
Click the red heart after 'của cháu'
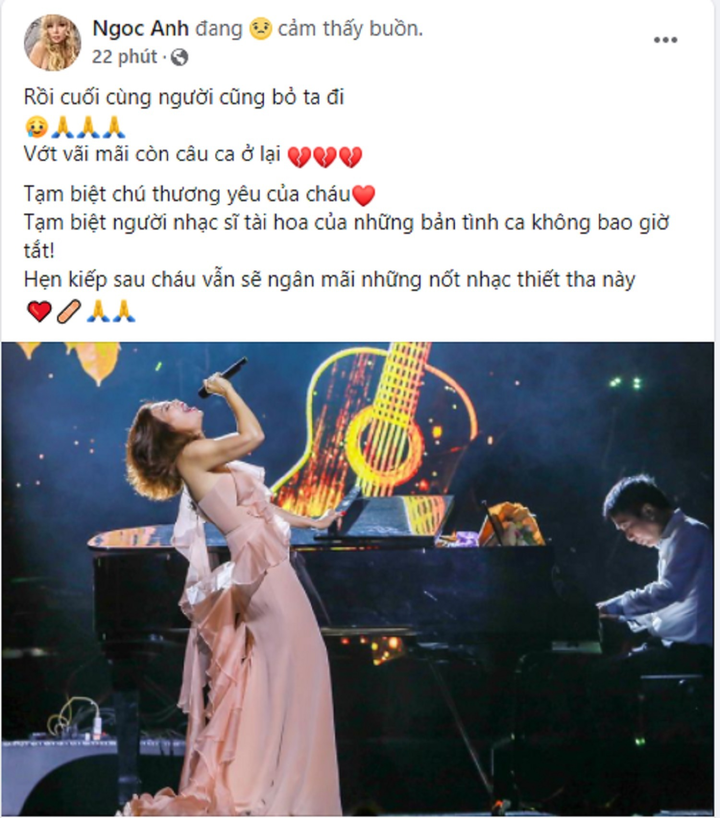pyautogui.click(x=364, y=195)
